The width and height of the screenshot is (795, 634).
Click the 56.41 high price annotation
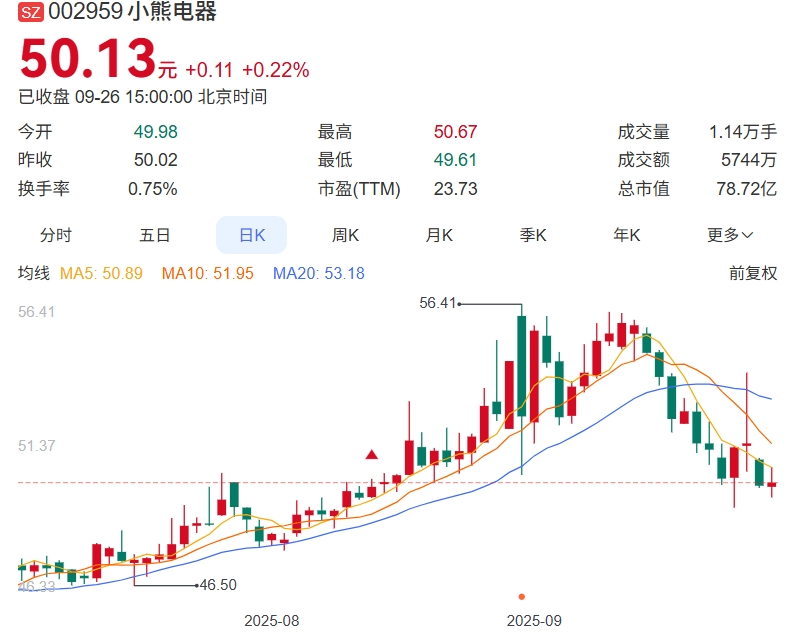tap(437, 303)
